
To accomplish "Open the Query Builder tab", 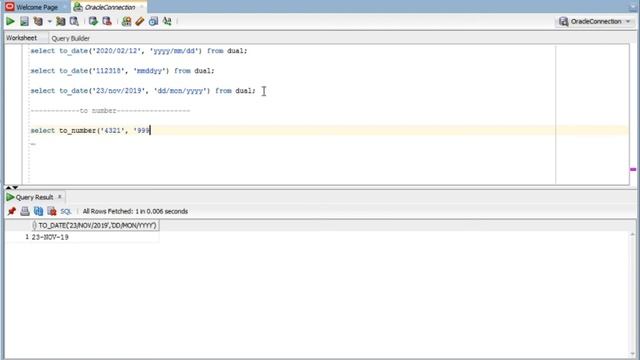I will (71, 38).
